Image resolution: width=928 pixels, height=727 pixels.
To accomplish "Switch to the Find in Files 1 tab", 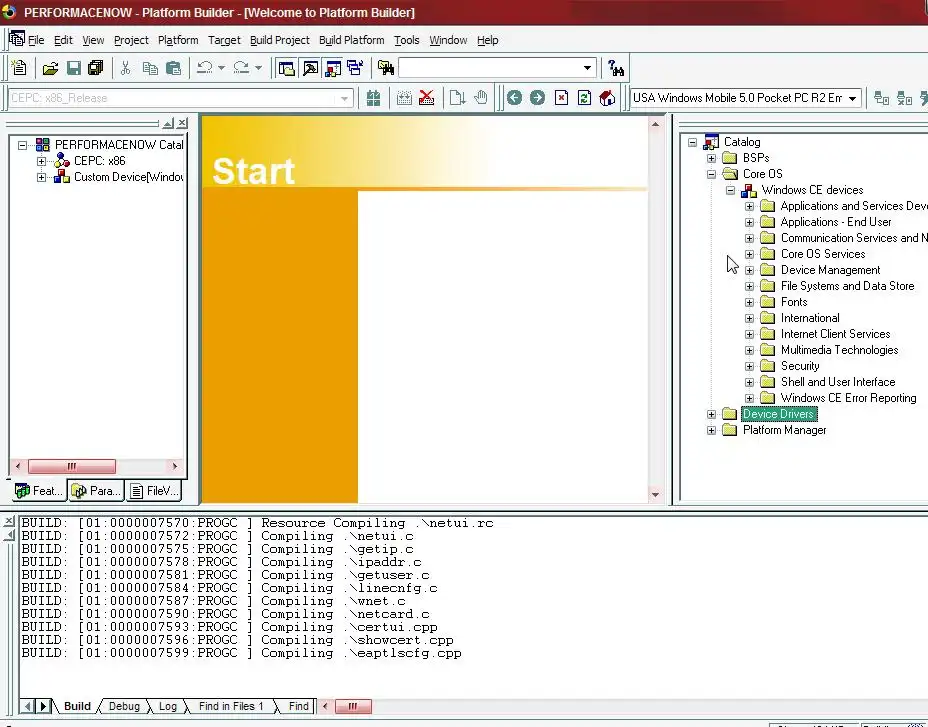I will tap(231, 706).
